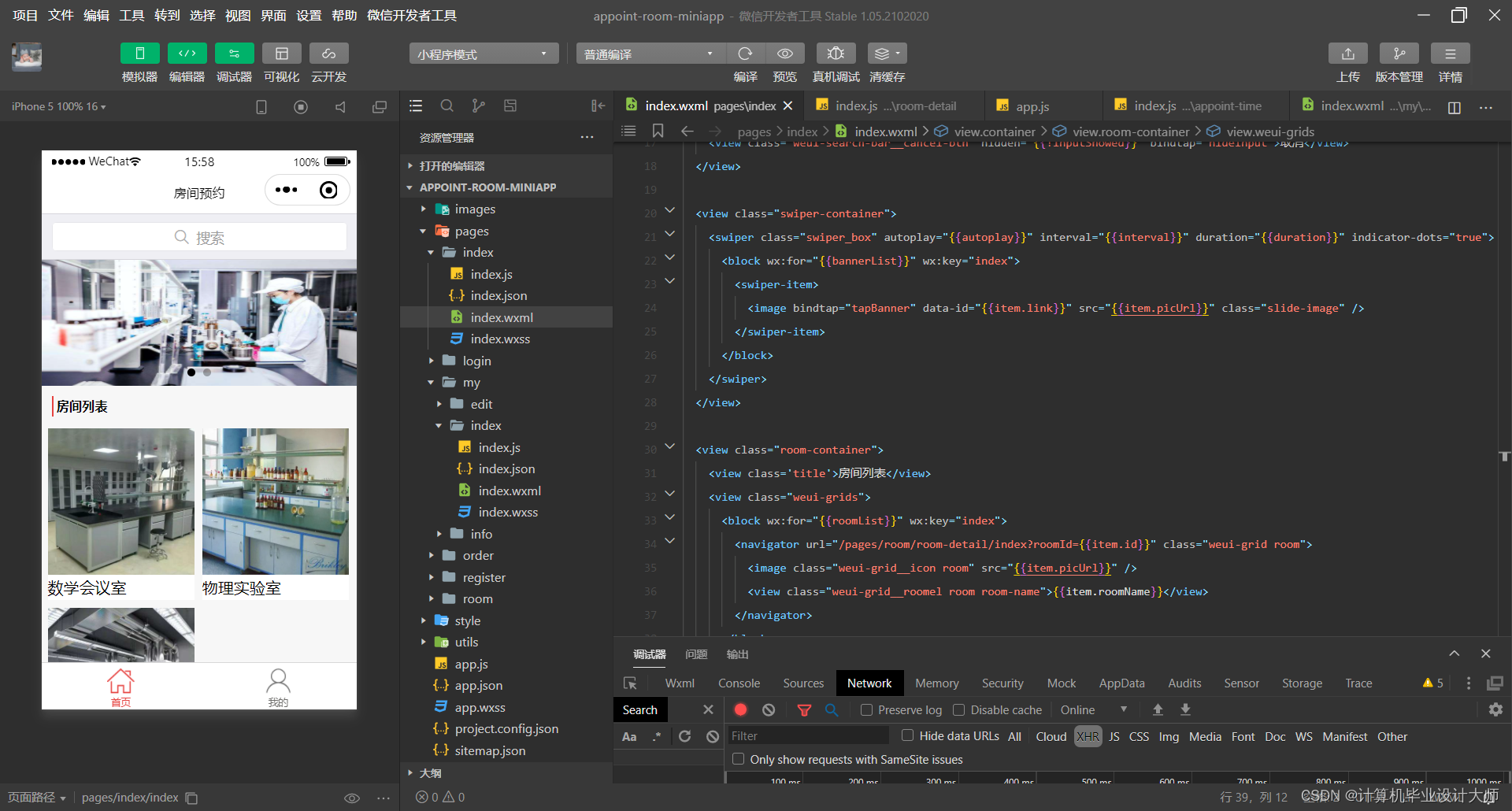
Task: Enable Preserve log checkbox
Action: (866, 709)
